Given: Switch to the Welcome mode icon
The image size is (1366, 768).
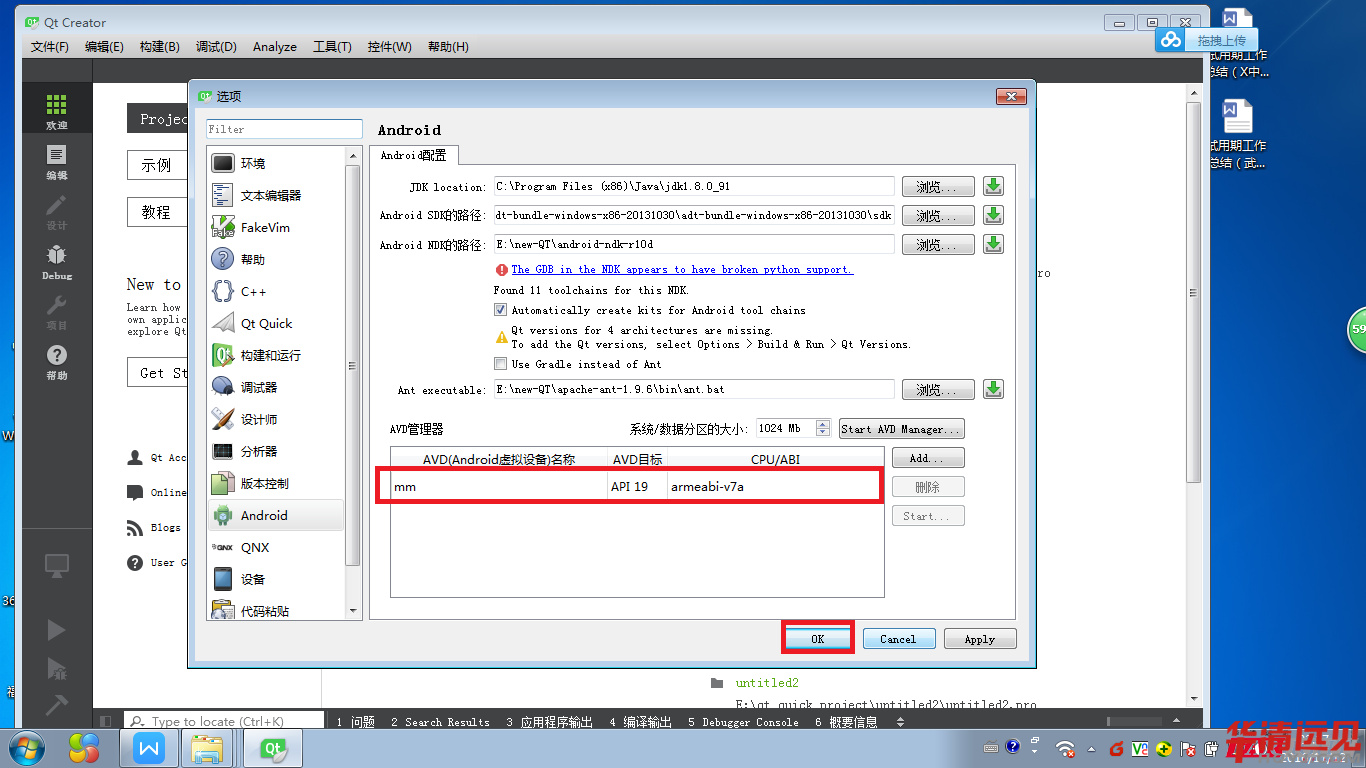Looking at the screenshot, I should click(57, 112).
